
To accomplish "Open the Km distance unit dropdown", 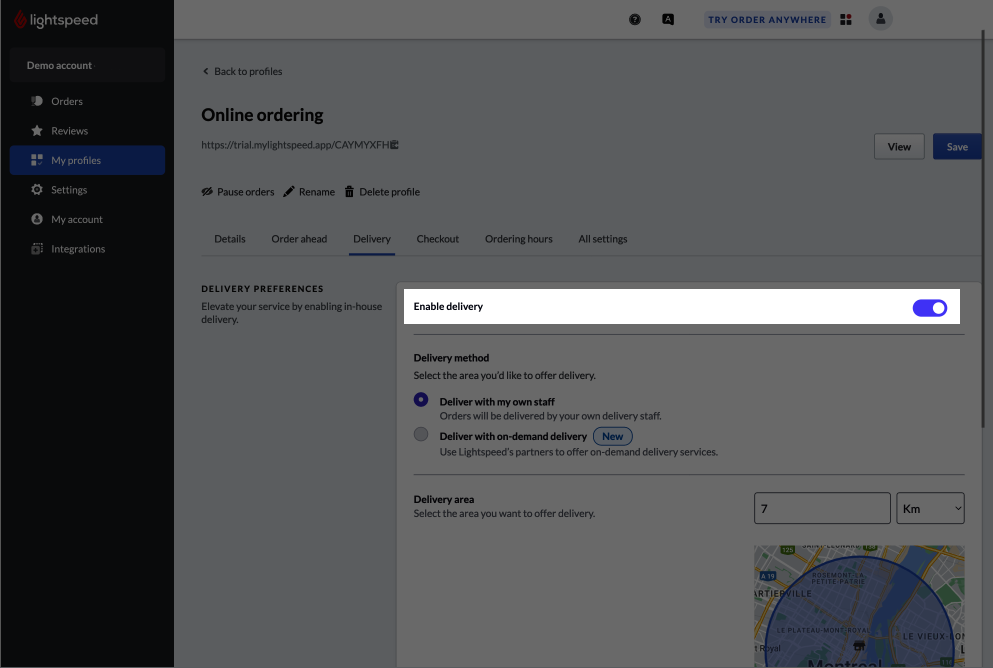I will pyautogui.click(x=930, y=508).
